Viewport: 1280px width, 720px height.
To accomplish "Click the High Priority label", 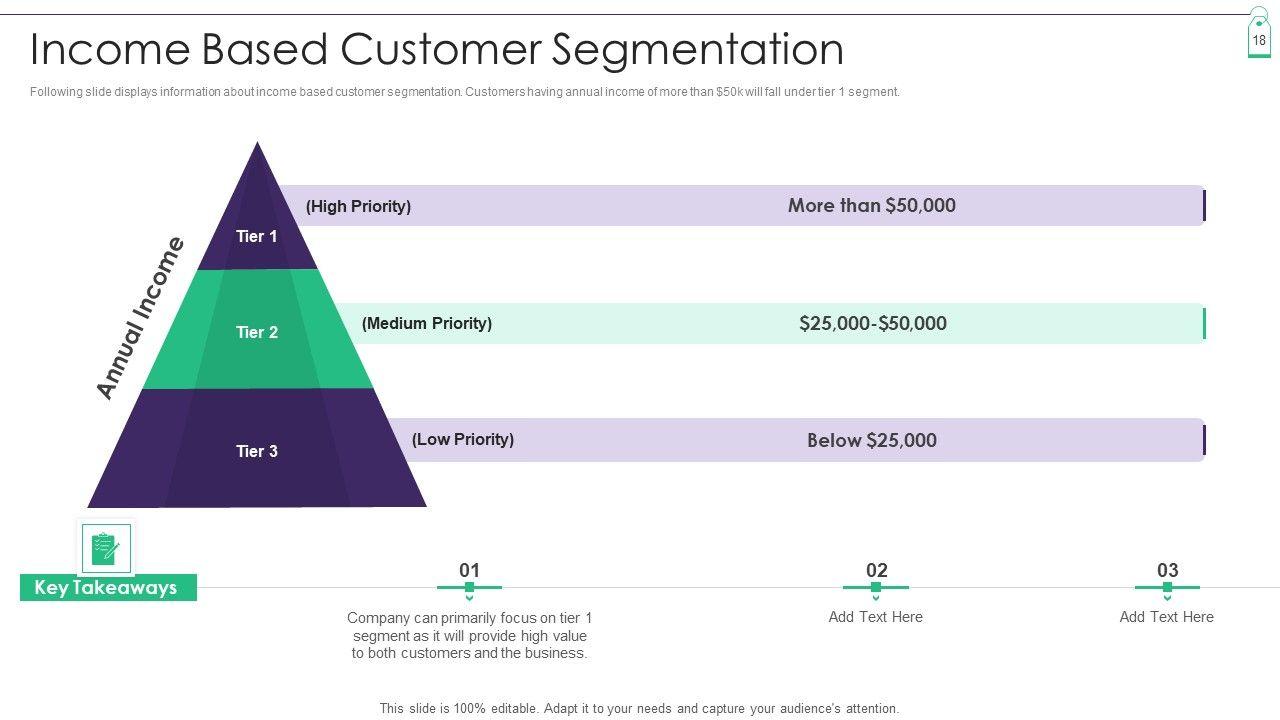I will point(358,207).
